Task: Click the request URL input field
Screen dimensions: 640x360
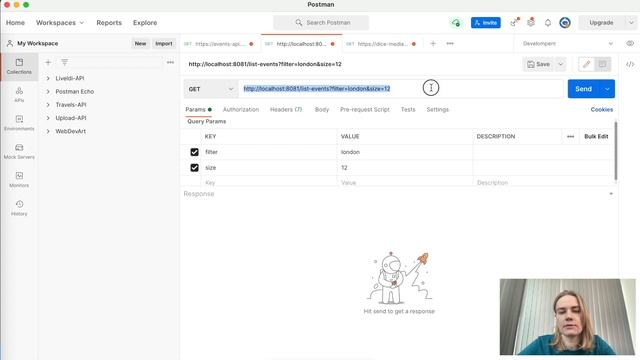Action: [401, 89]
